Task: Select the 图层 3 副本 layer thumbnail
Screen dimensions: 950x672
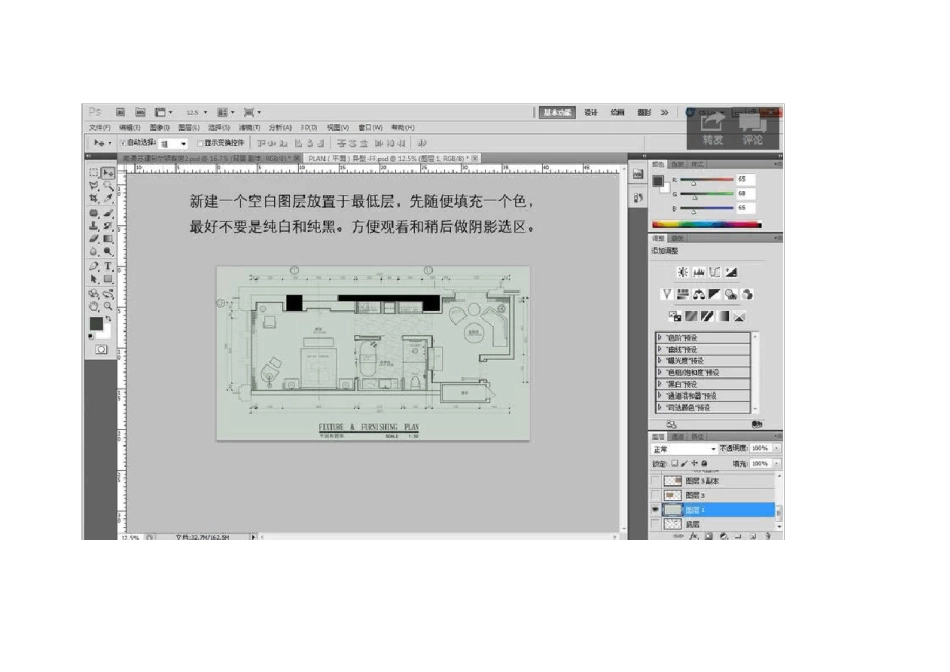Action: [673, 481]
